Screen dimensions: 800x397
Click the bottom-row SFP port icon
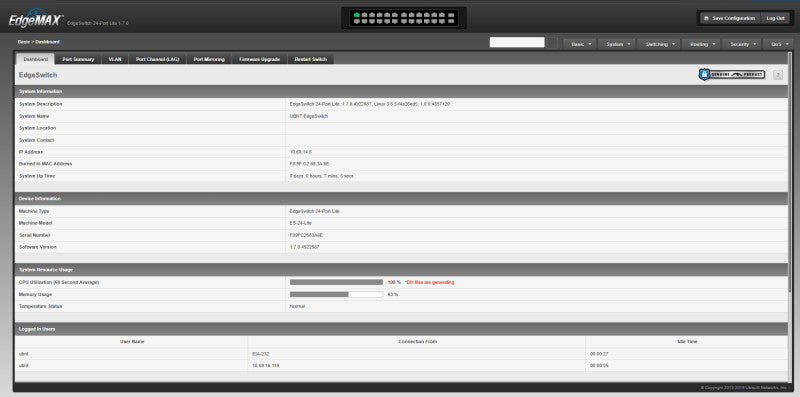[x=451, y=21]
